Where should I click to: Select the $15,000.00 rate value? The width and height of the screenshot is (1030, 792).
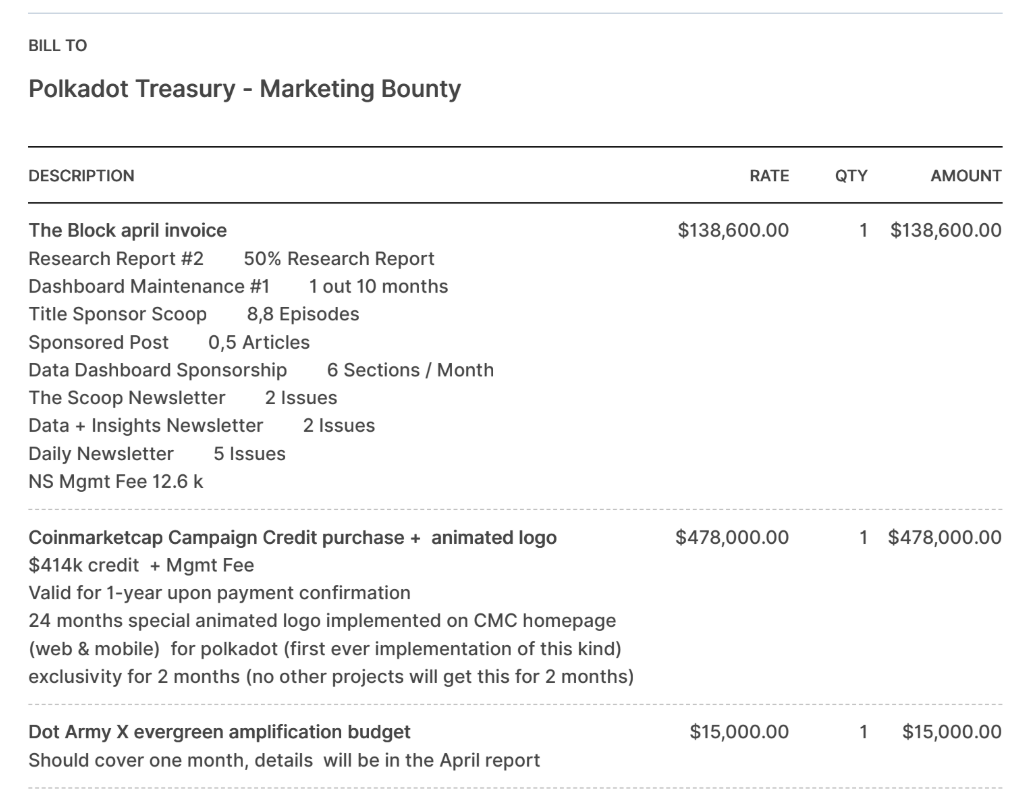coord(739,732)
